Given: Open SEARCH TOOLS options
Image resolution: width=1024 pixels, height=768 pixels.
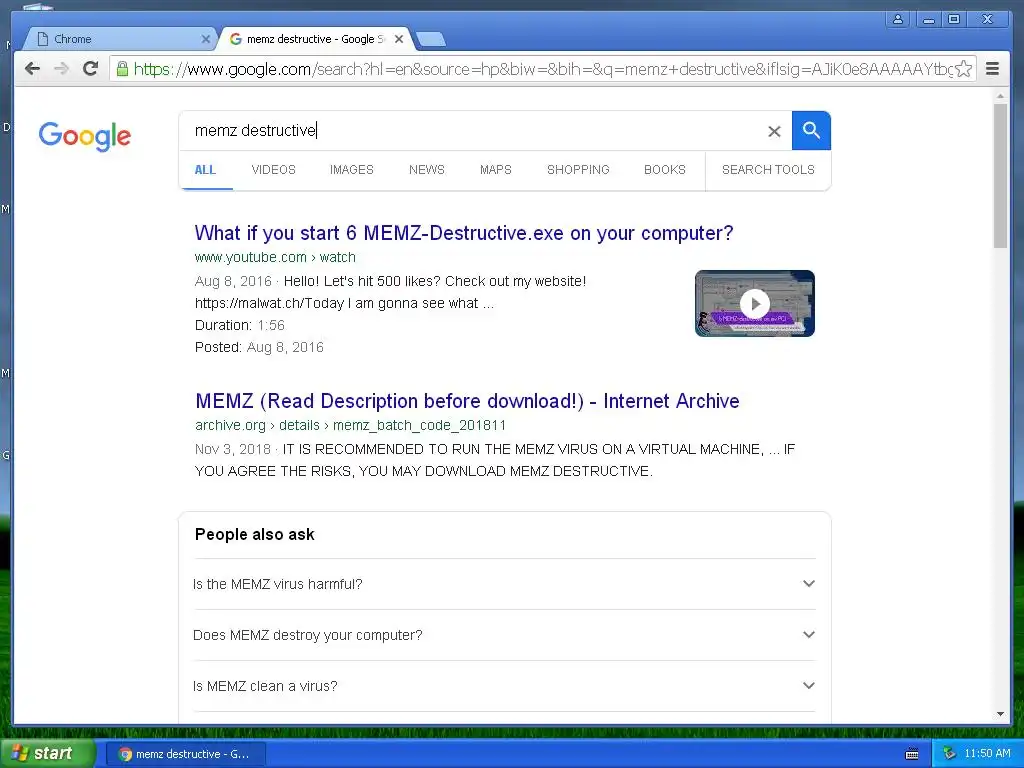Looking at the screenshot, I should tap(768, 170).
